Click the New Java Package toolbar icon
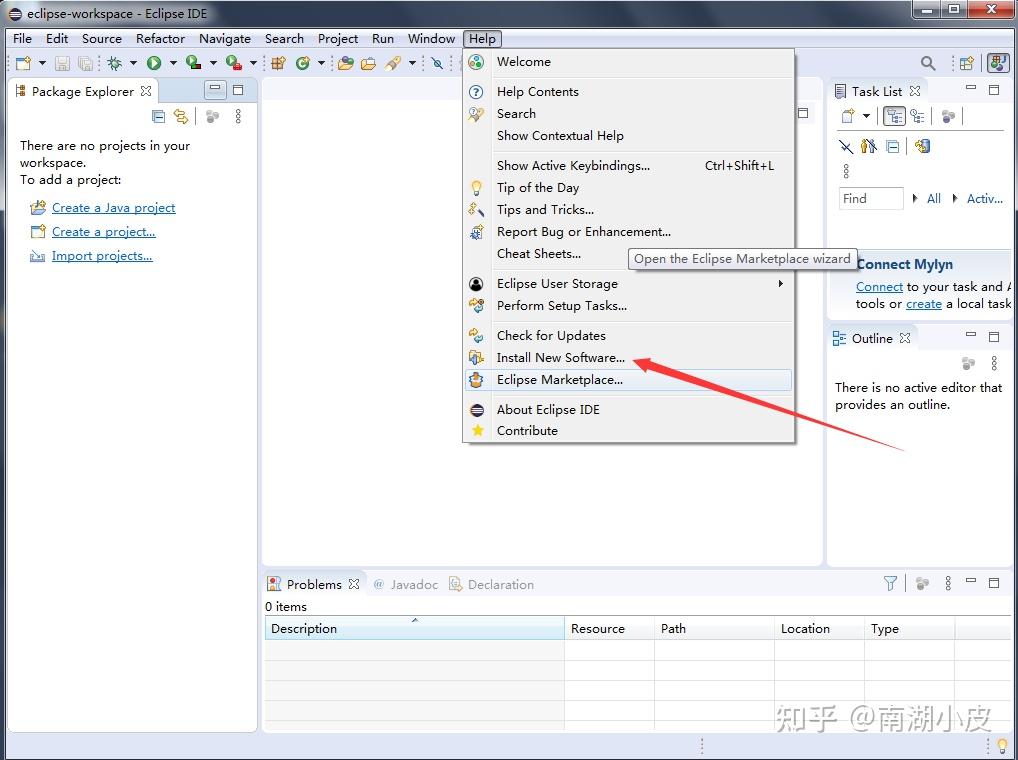The height and width of the screenshot is (760, 1018). click(279, 63)
